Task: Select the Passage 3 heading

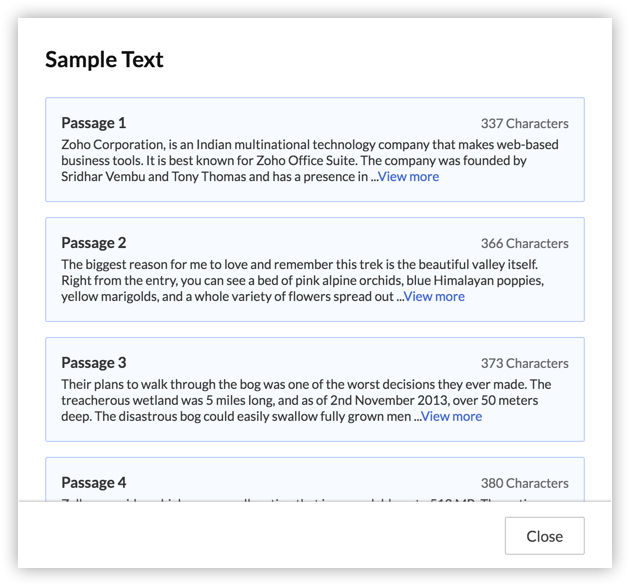Action: coord(94,363)
